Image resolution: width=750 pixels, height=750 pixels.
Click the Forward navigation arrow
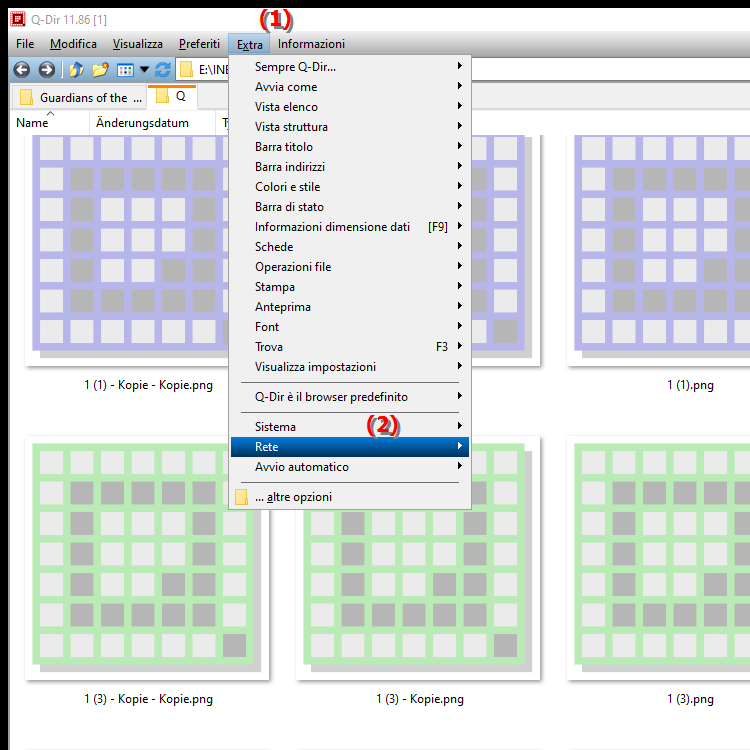(46, 70)
